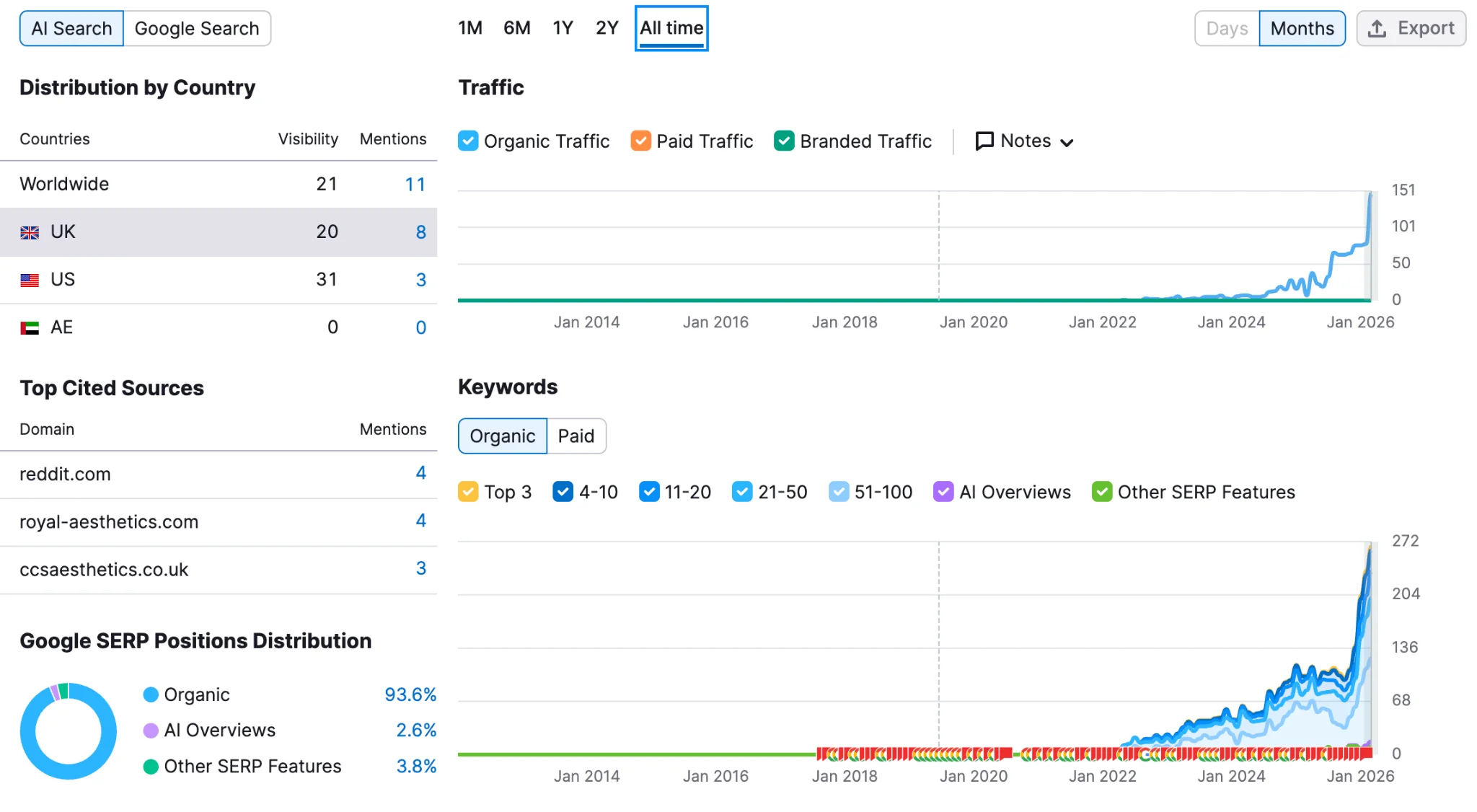The height and width of the screenshot is (812, 1477).
Task: Click the Organic legend color dot
Action: [x=151, y=694]
